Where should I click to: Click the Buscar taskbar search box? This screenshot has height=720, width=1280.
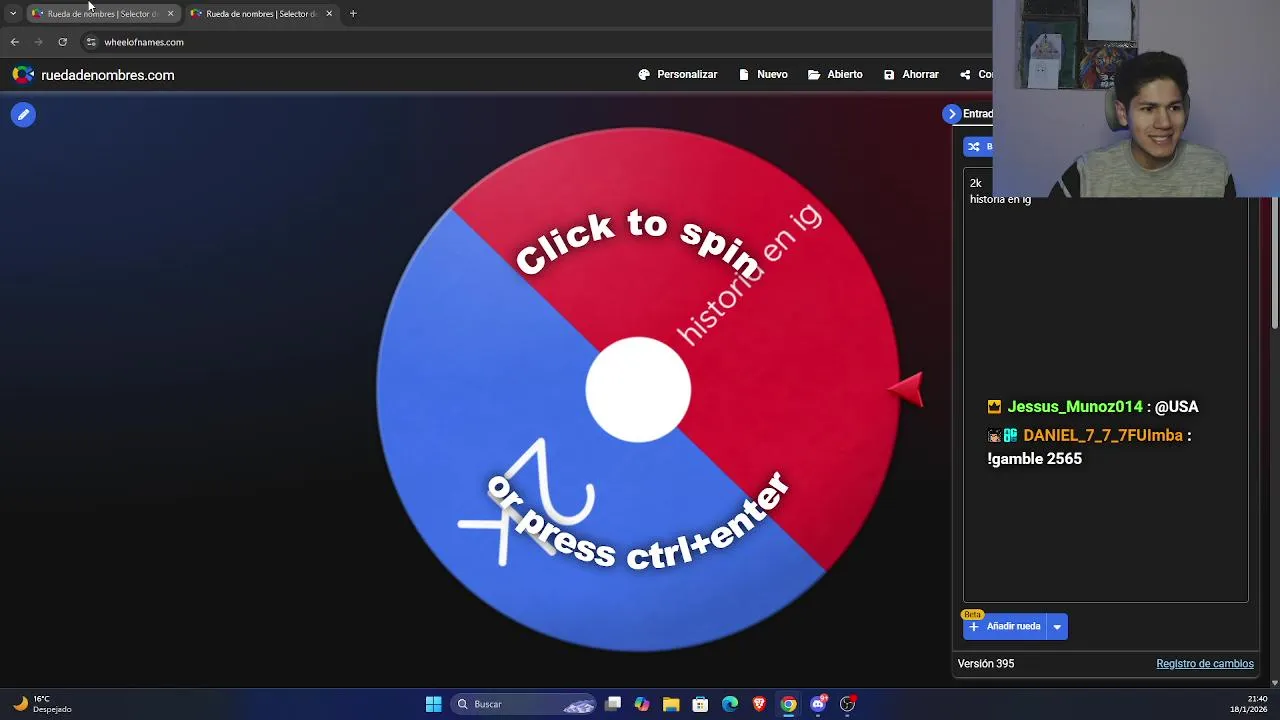click(x=525, y=704)
